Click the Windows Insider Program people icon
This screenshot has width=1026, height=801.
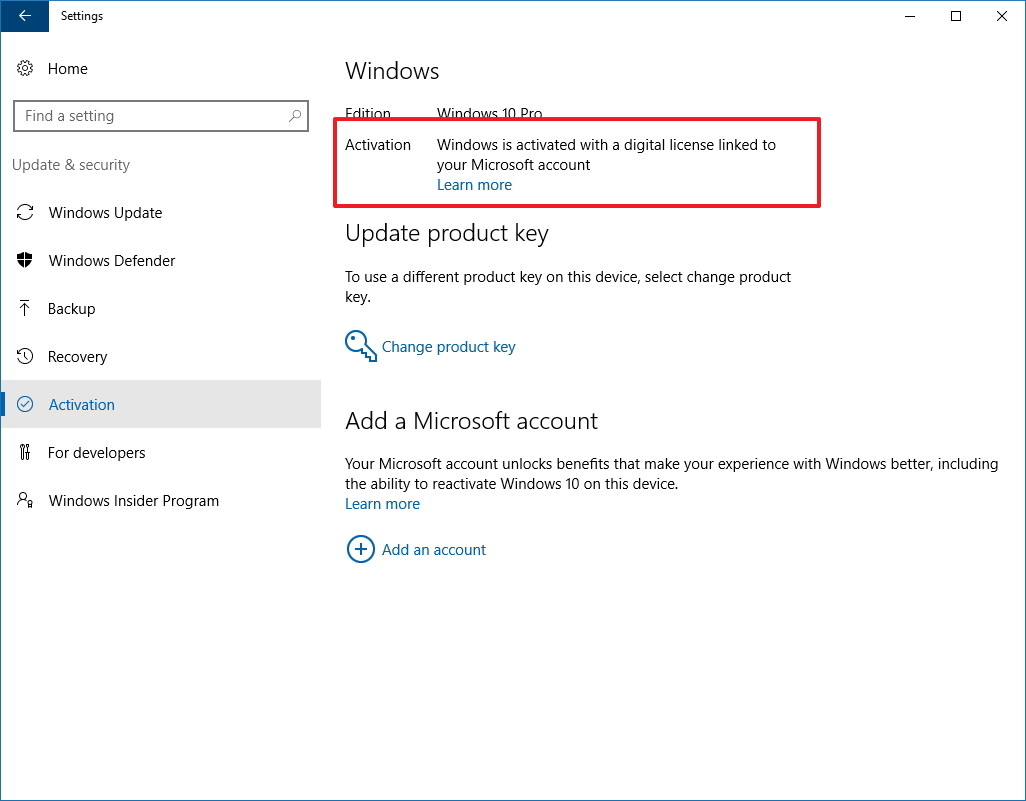point(29,500)
